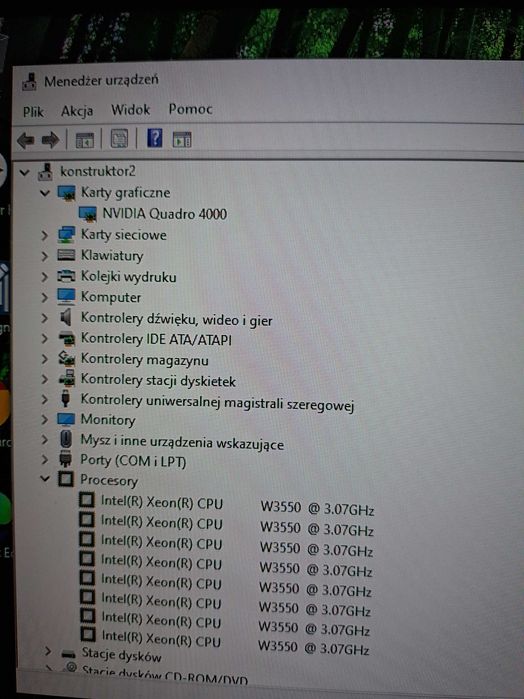The image size is (524, 699).
Task: Click the konstruktor2 computer icon
Action: point(45,172)
